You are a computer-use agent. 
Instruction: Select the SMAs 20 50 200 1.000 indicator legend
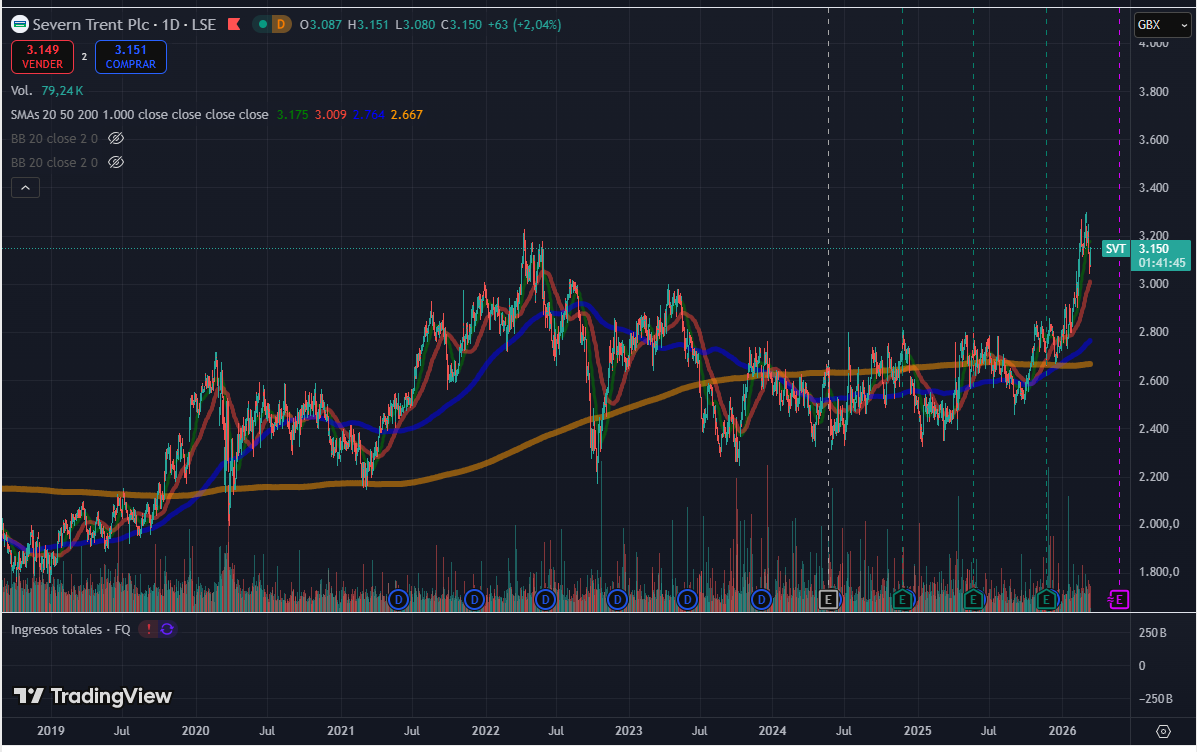(140, 115)
